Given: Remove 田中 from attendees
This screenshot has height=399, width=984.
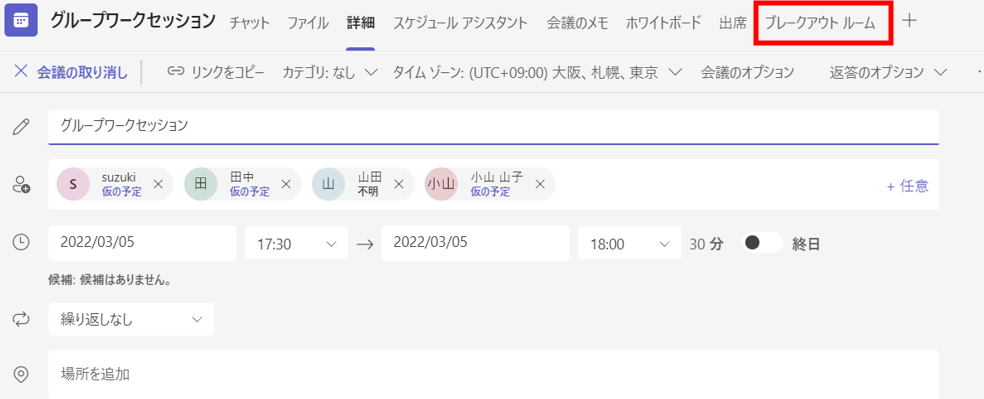Looking at the screenshot, I should pyautogui.click(x=286, y=184).
